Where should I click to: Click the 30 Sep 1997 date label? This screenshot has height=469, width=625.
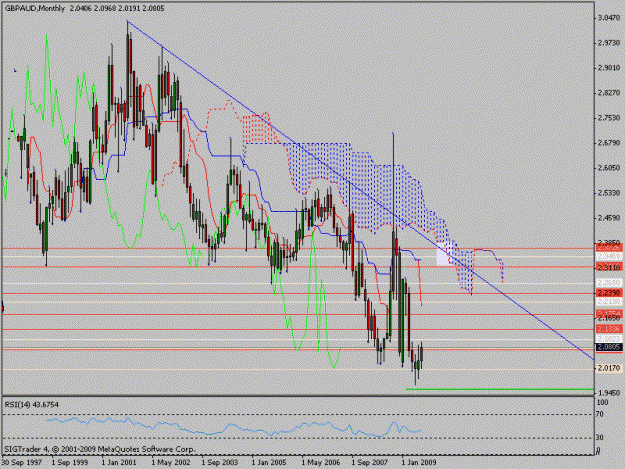pyautogui.click(x=21, y=463)
